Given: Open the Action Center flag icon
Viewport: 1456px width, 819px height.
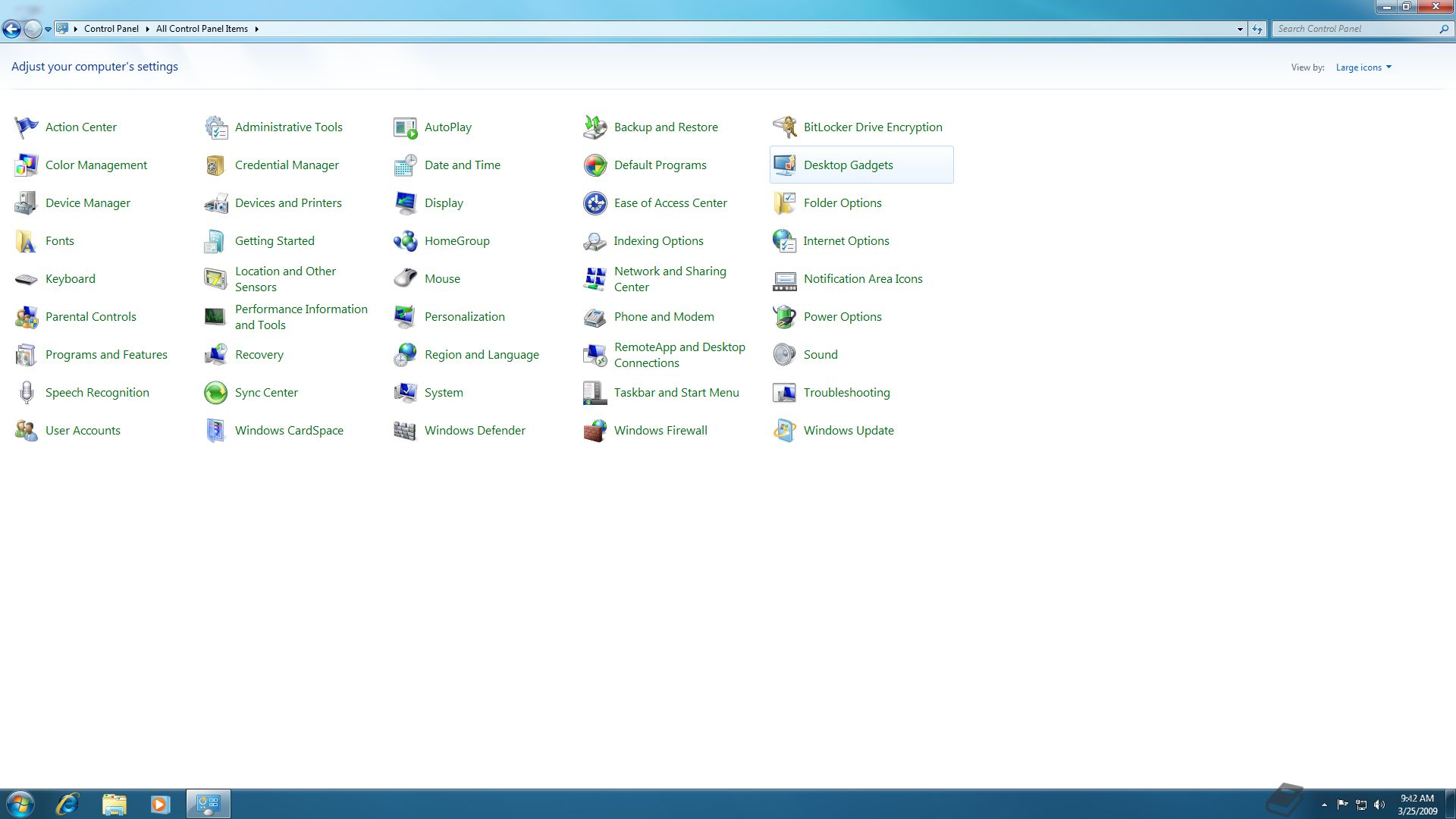Looking at the screenshot, I should click(x=27, y=127).
